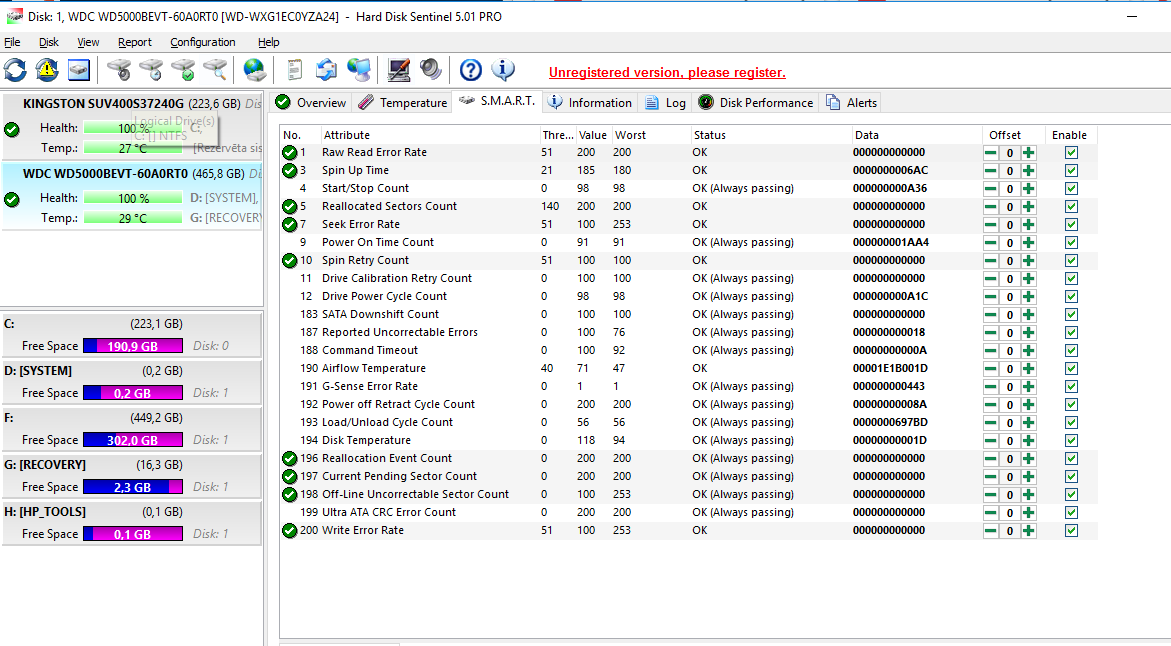Click the disk with green check icon
1171x646 pixels.
point(183,70)
